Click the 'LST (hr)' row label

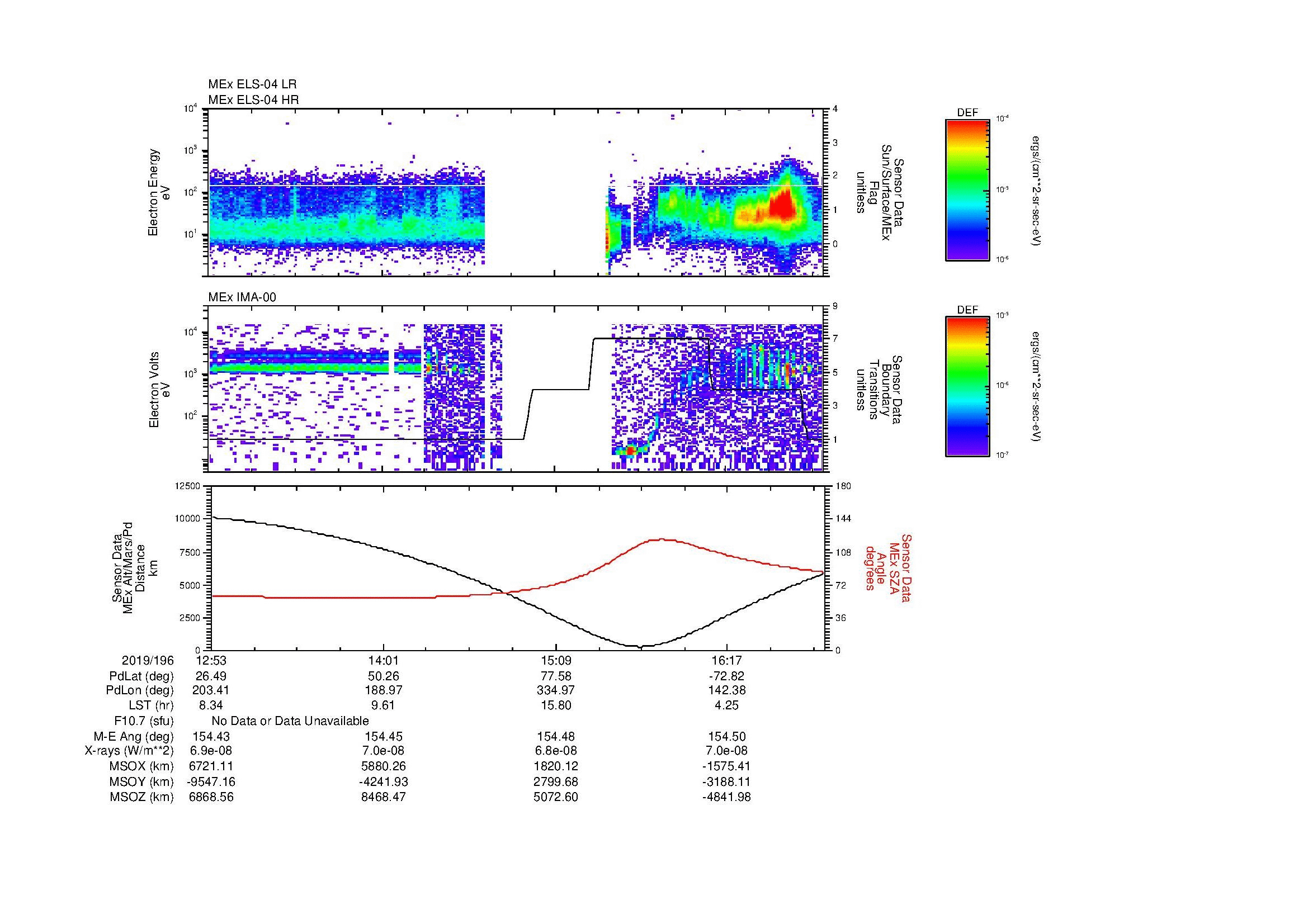pyautogui.click(x=151, y=705)
